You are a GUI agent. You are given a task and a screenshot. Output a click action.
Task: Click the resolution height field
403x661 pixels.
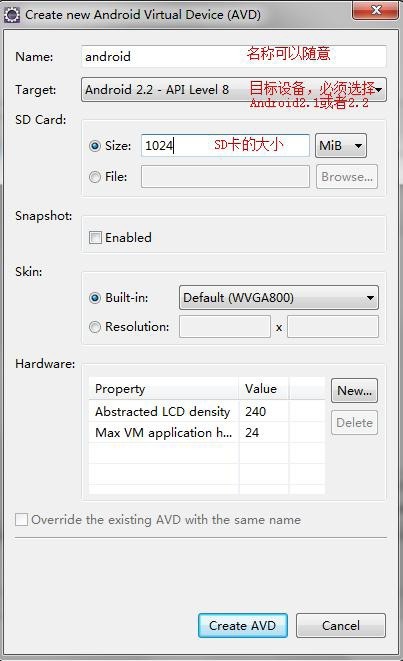click(333, 327)
